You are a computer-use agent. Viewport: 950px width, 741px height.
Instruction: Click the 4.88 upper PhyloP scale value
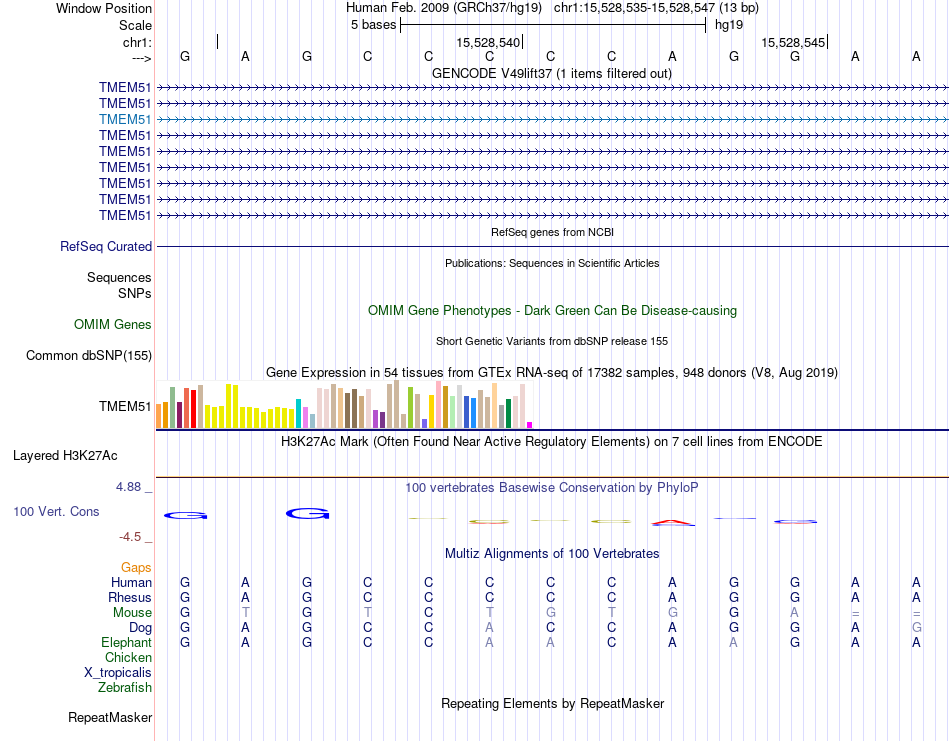(128, 487)
